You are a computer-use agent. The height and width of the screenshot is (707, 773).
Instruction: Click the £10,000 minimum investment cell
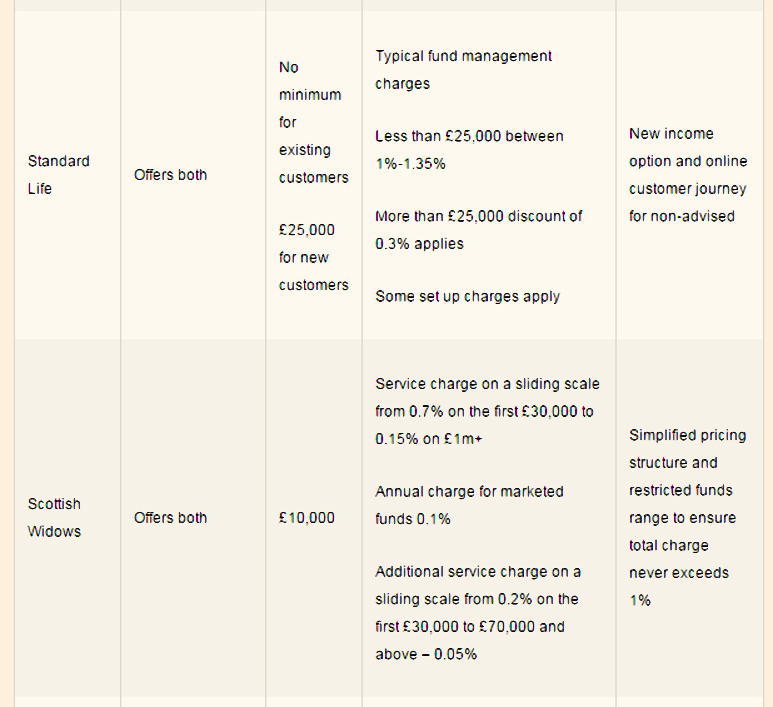307,518
